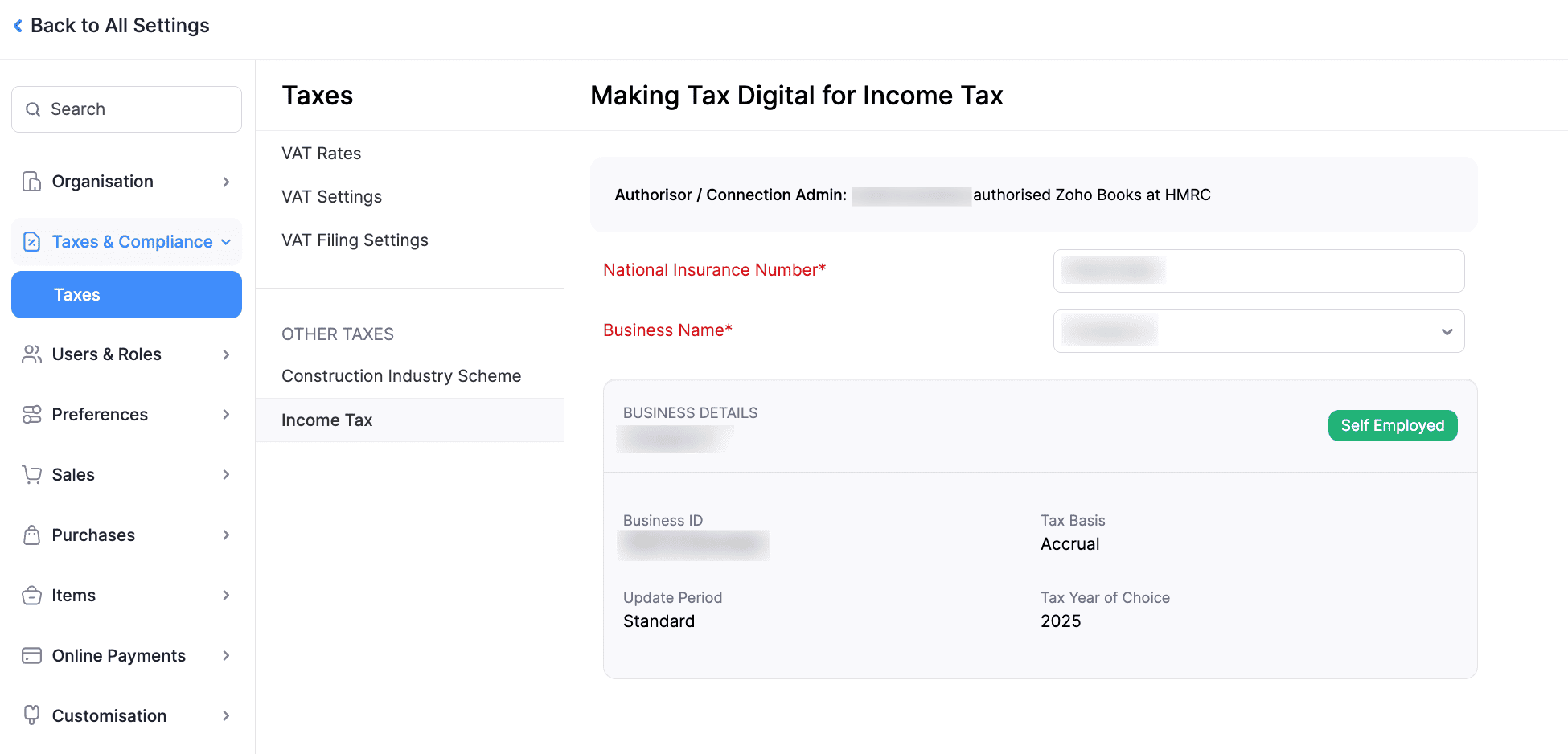Click the Sales cart icon

coord(31,475)
